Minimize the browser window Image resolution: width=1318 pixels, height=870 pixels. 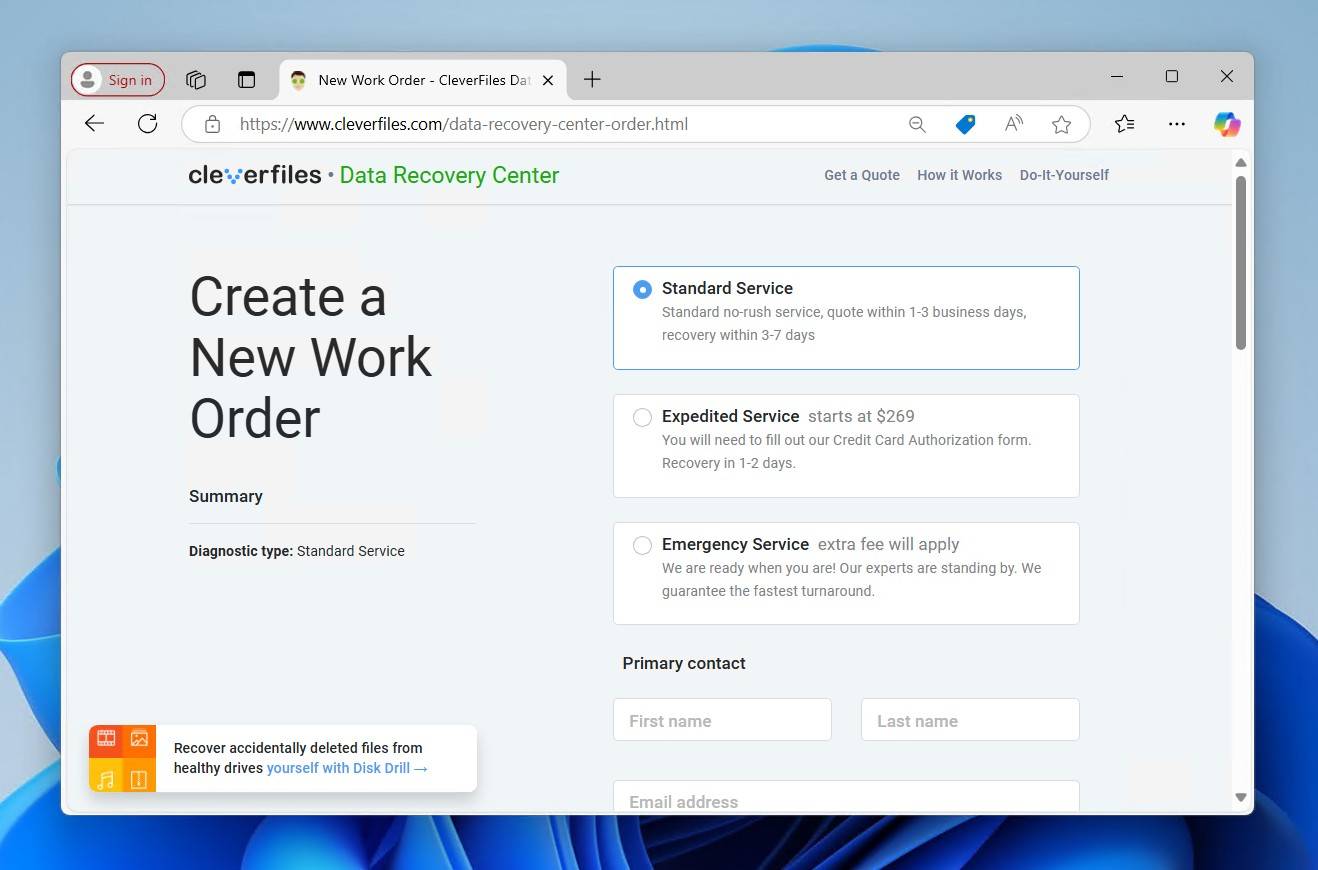[1117, 77]
